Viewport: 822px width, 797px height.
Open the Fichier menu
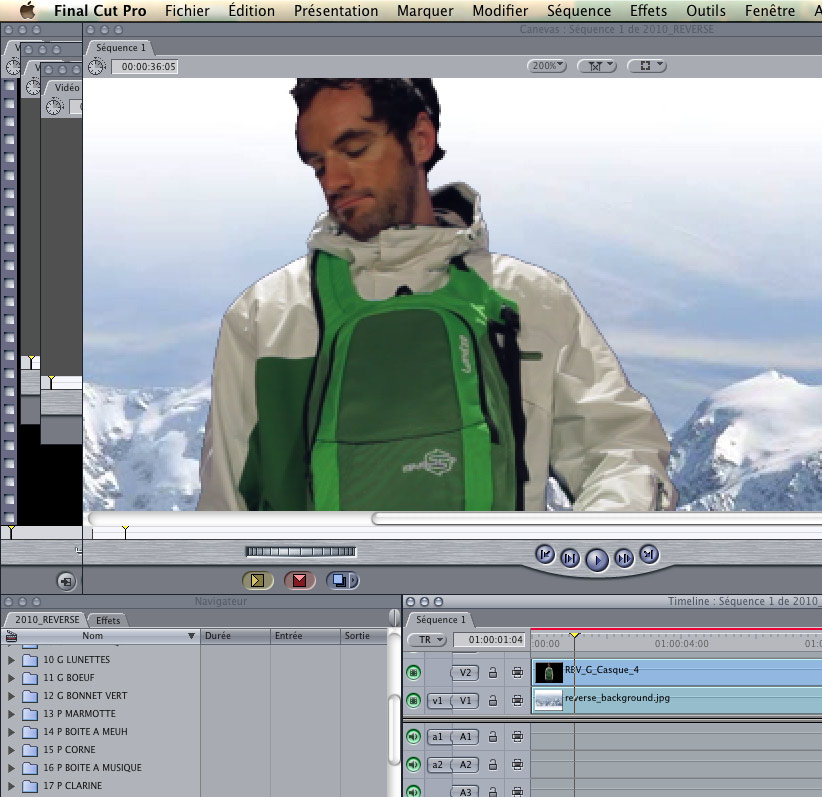(x=187, y=10)
